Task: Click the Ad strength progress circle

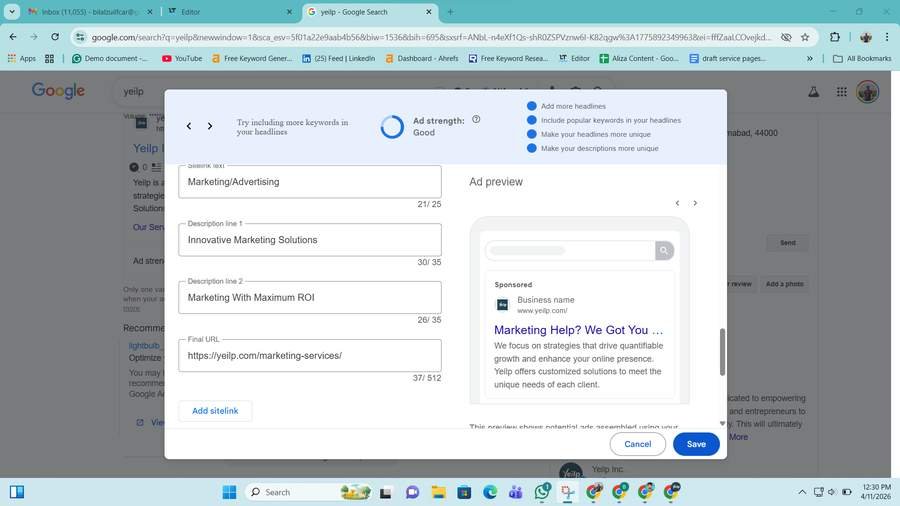Action: click(393, 127)
